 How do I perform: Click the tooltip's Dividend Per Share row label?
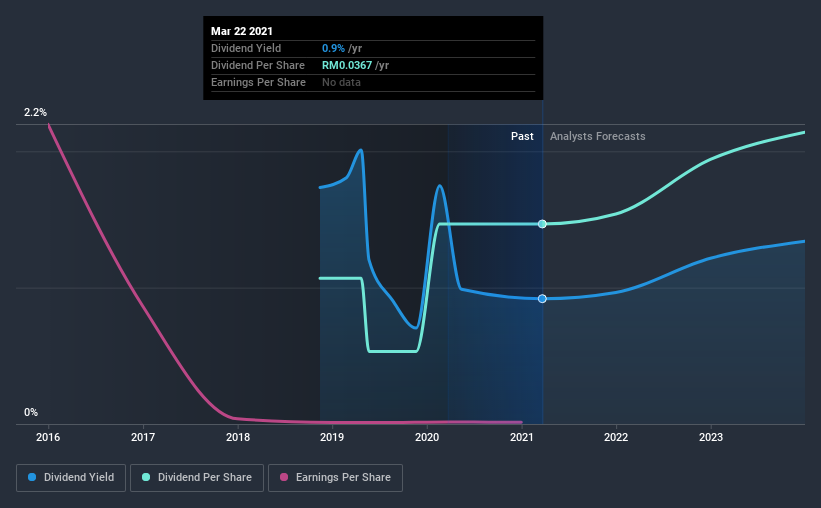(258, 65)
